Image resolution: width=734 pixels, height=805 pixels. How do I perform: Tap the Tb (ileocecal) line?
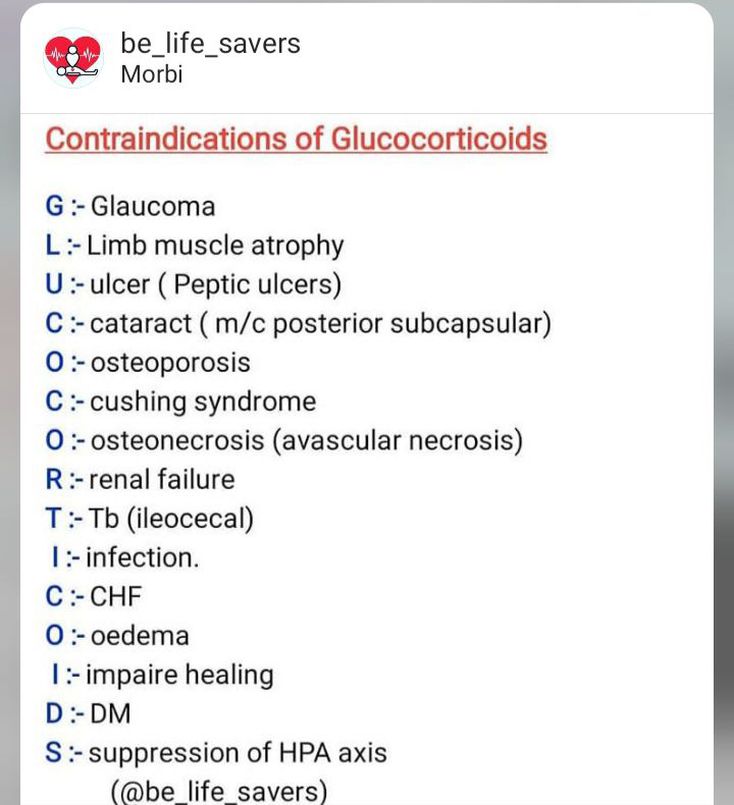click(x=149, y=518)
